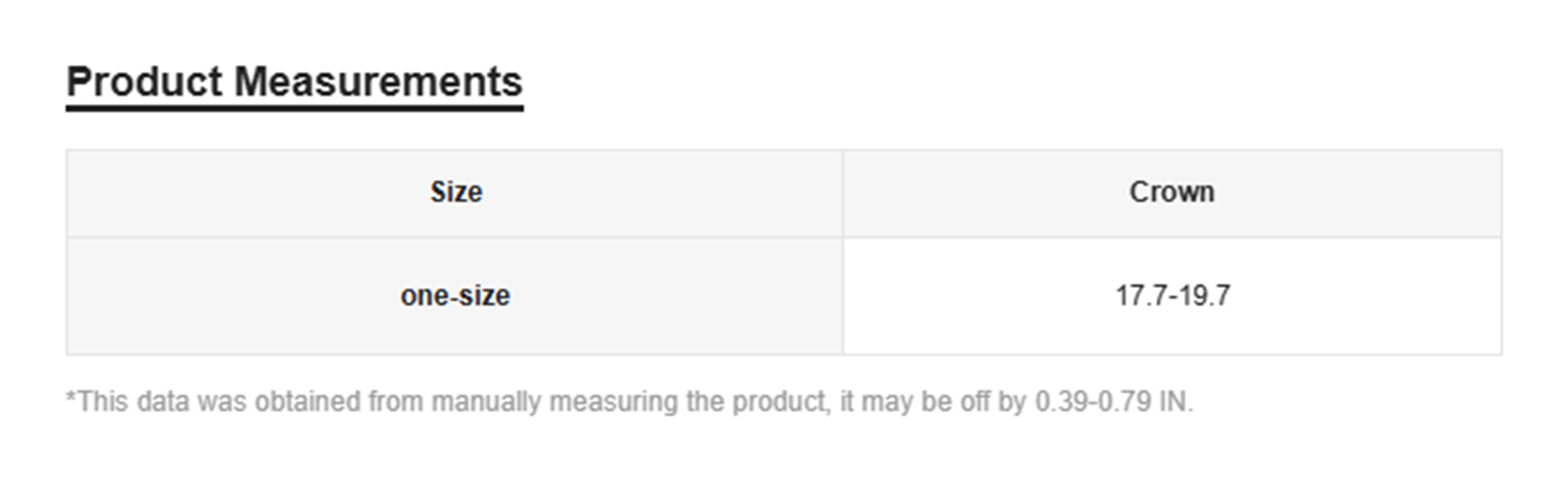Click 'may be off by' in the footnote

(944, 402)
